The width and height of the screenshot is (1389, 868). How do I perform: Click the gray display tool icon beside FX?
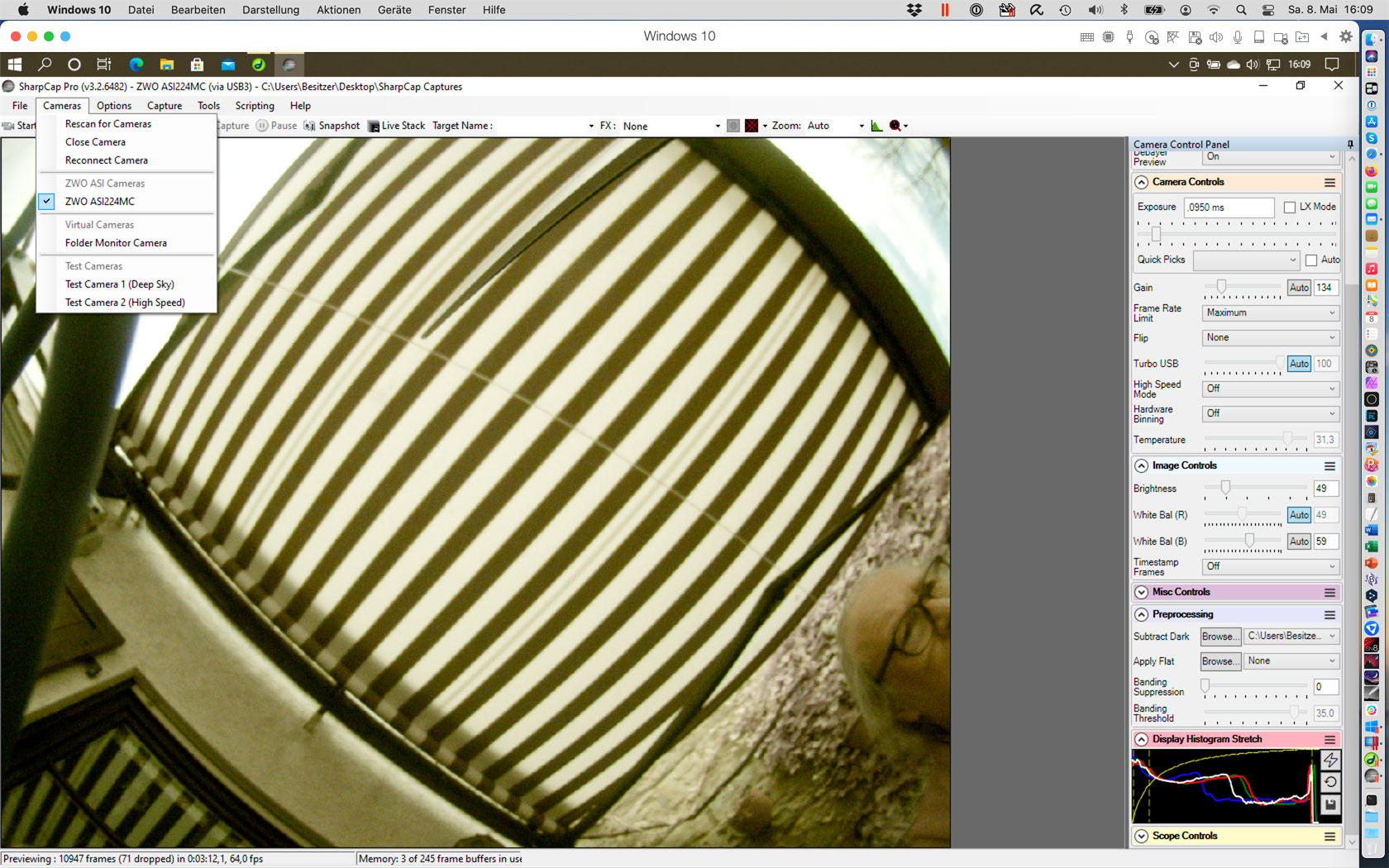(733, 126)
